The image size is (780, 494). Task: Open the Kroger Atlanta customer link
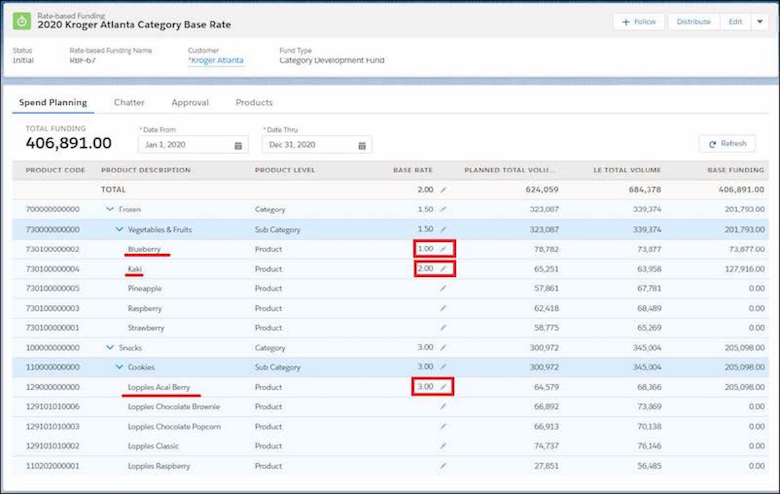216,60
